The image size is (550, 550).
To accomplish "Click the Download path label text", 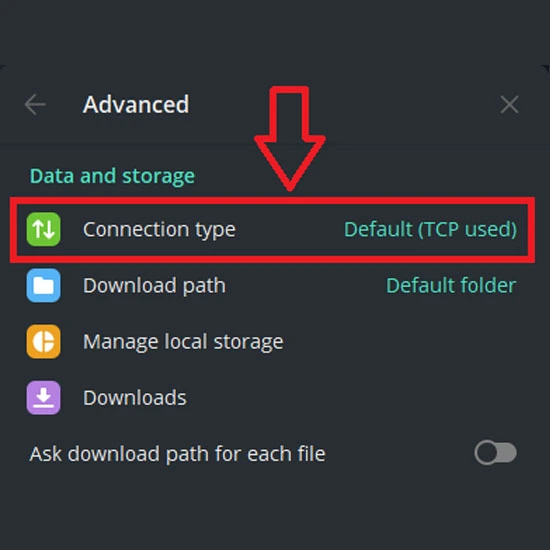I will pyautogui.click(x=154, y=286).
